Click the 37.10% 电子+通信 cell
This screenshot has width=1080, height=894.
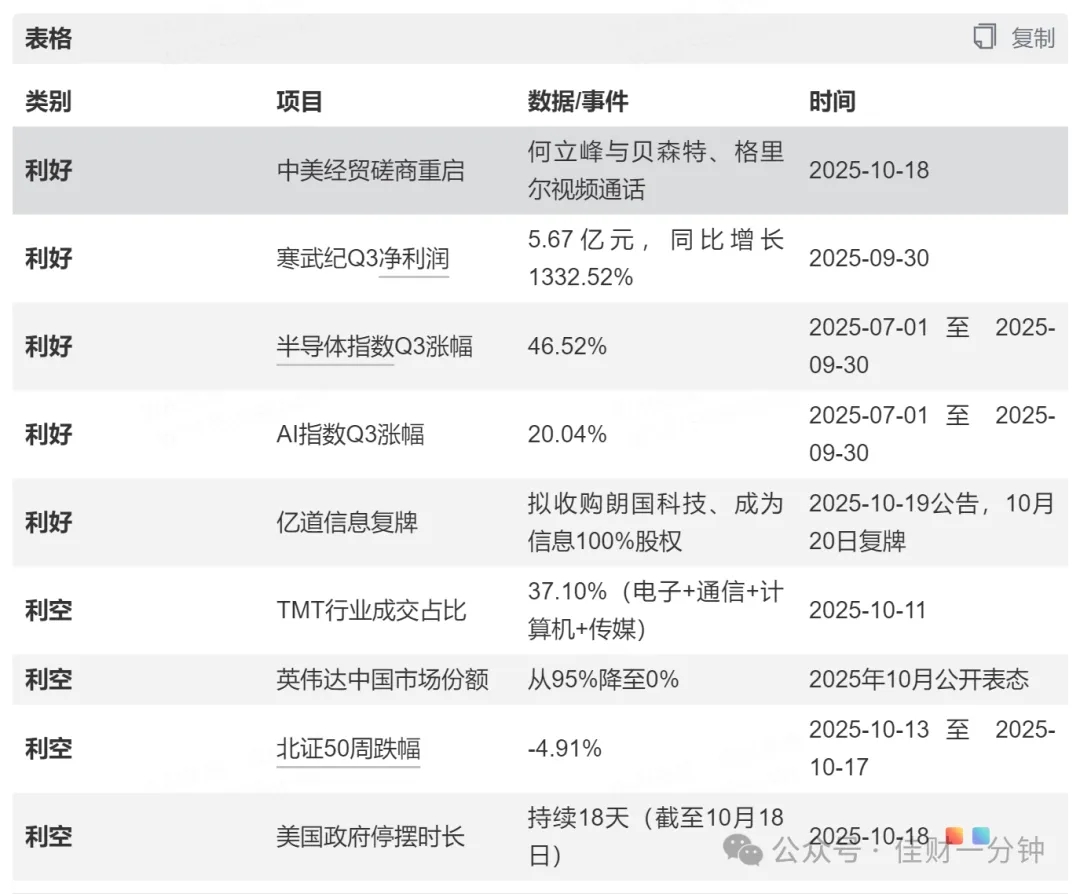pos(656,610)
